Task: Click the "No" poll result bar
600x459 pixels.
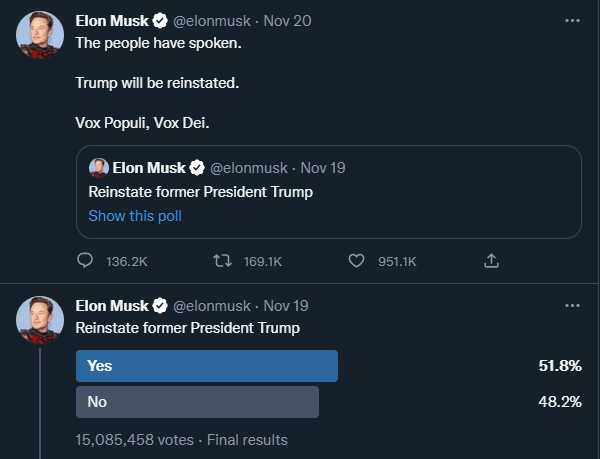Action: click(197, 402)
